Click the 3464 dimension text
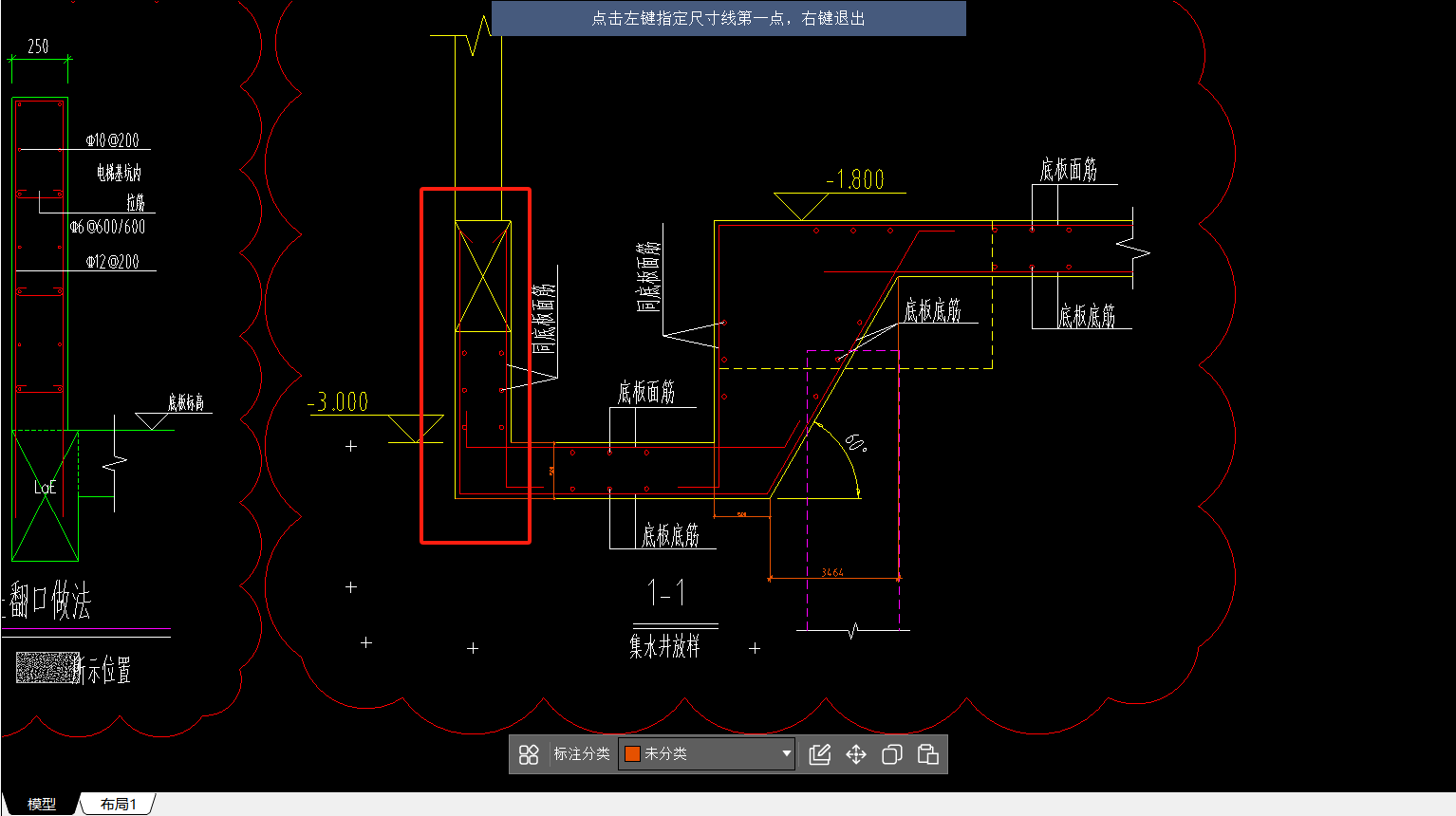 832,572
